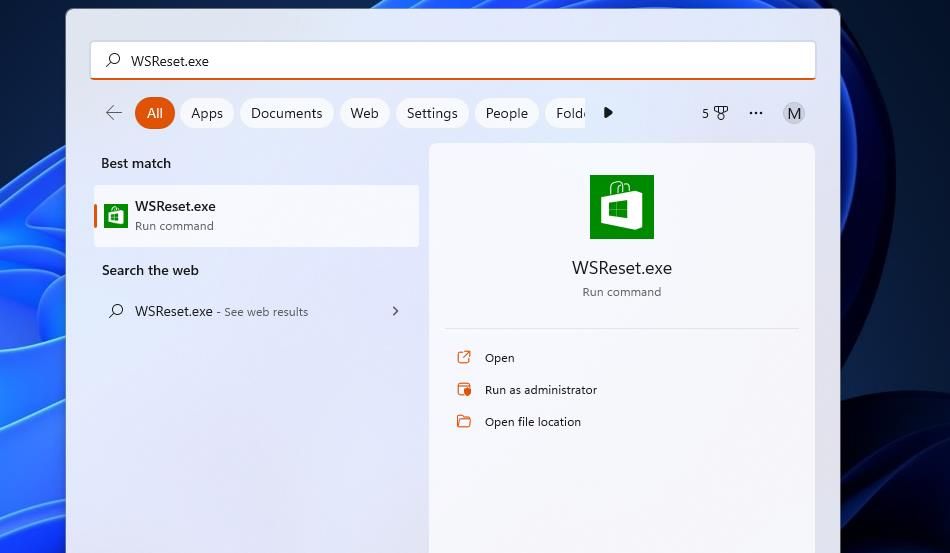Select the All filter tab
Screen dimensions: 950x553
(x=154, y=113)
